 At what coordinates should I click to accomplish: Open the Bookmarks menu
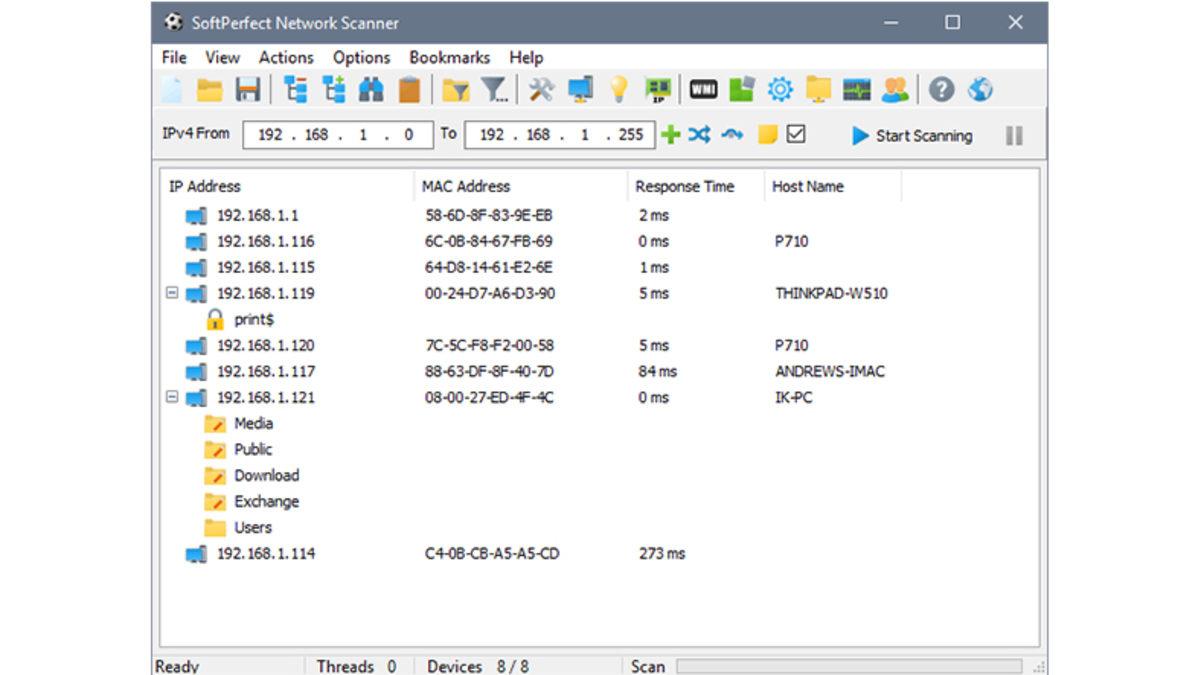(449, 57)
